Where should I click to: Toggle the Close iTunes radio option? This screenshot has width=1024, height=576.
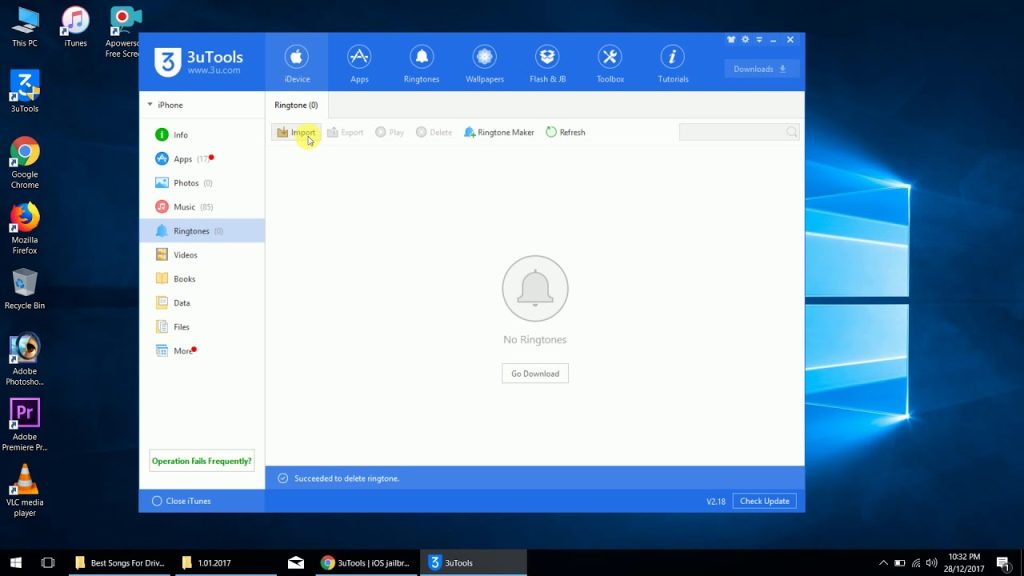[x=182, y=501]
